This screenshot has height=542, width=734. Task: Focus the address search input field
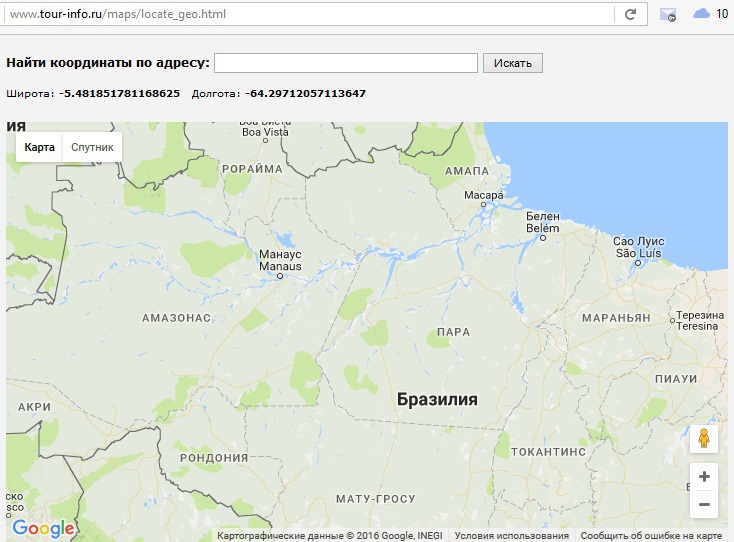345,63
